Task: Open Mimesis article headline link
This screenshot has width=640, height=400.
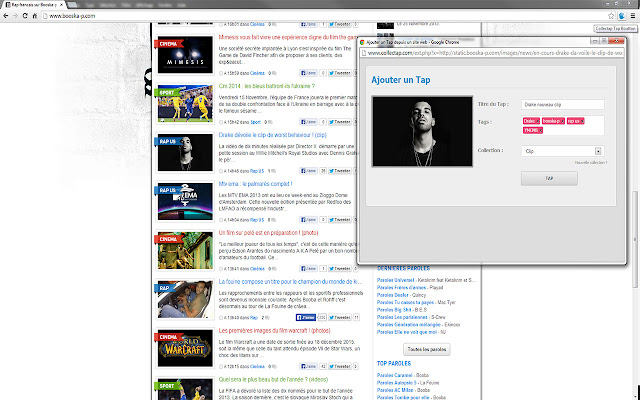Action: pos(288,37)
